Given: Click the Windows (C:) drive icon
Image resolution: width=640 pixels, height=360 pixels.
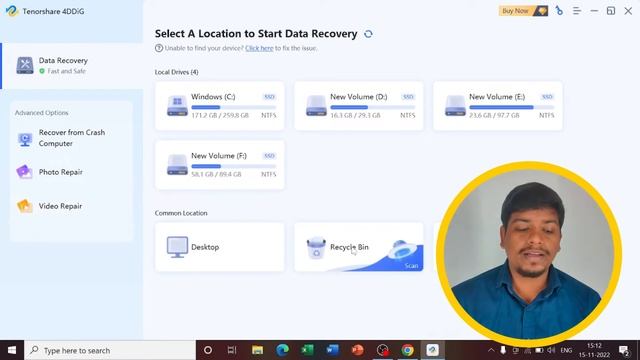Looking at the screenshot, I should click(177, 106).
